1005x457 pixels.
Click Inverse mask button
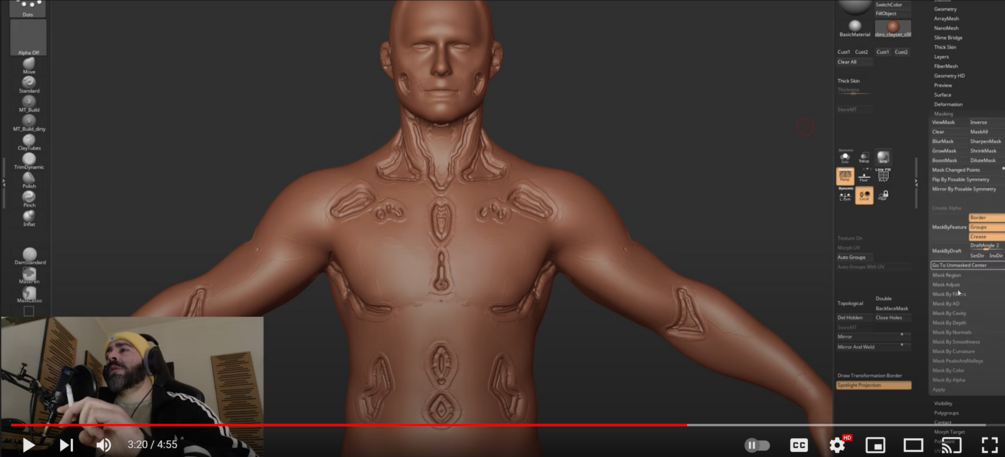[986, 122]
